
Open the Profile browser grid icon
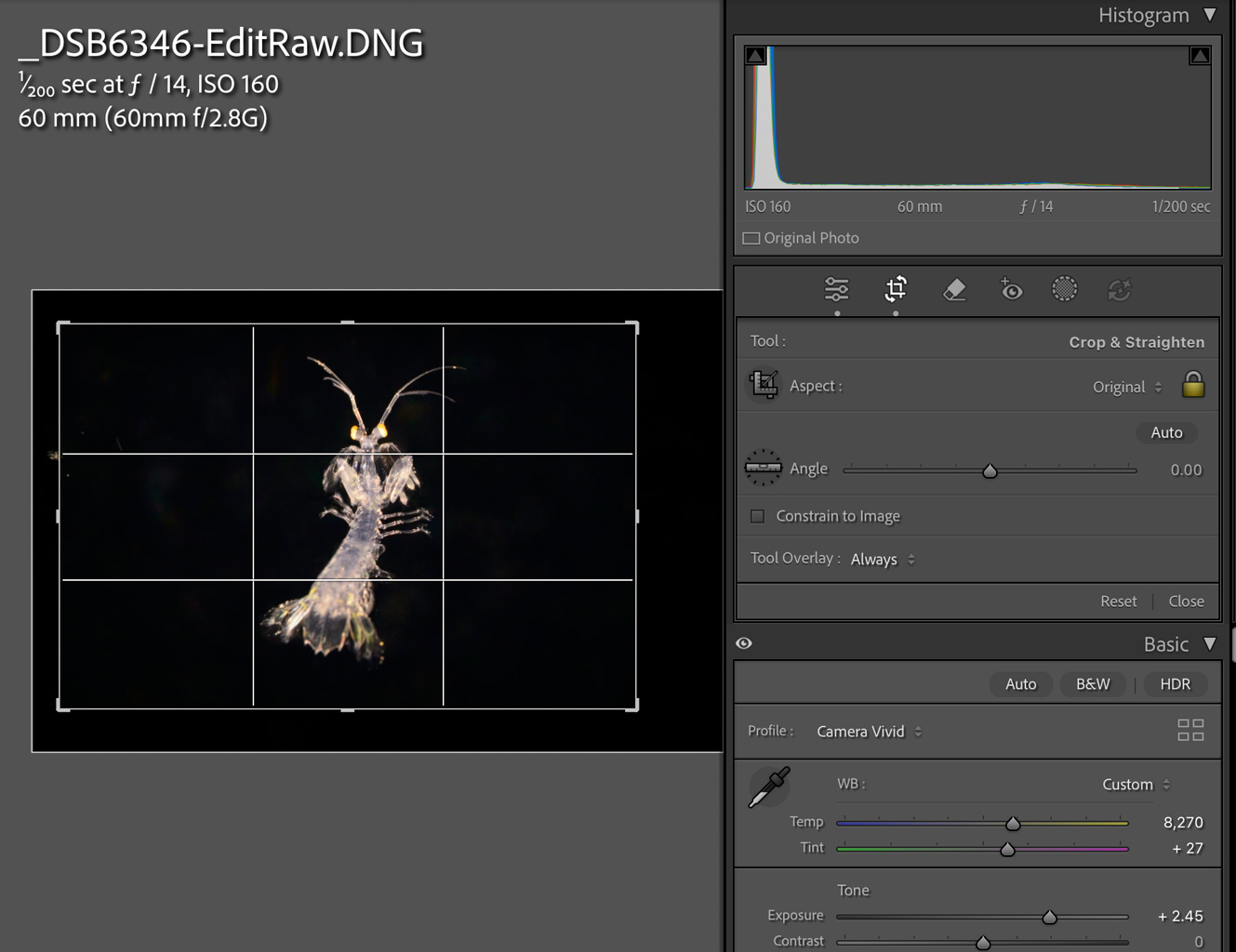click(1190, 731)
